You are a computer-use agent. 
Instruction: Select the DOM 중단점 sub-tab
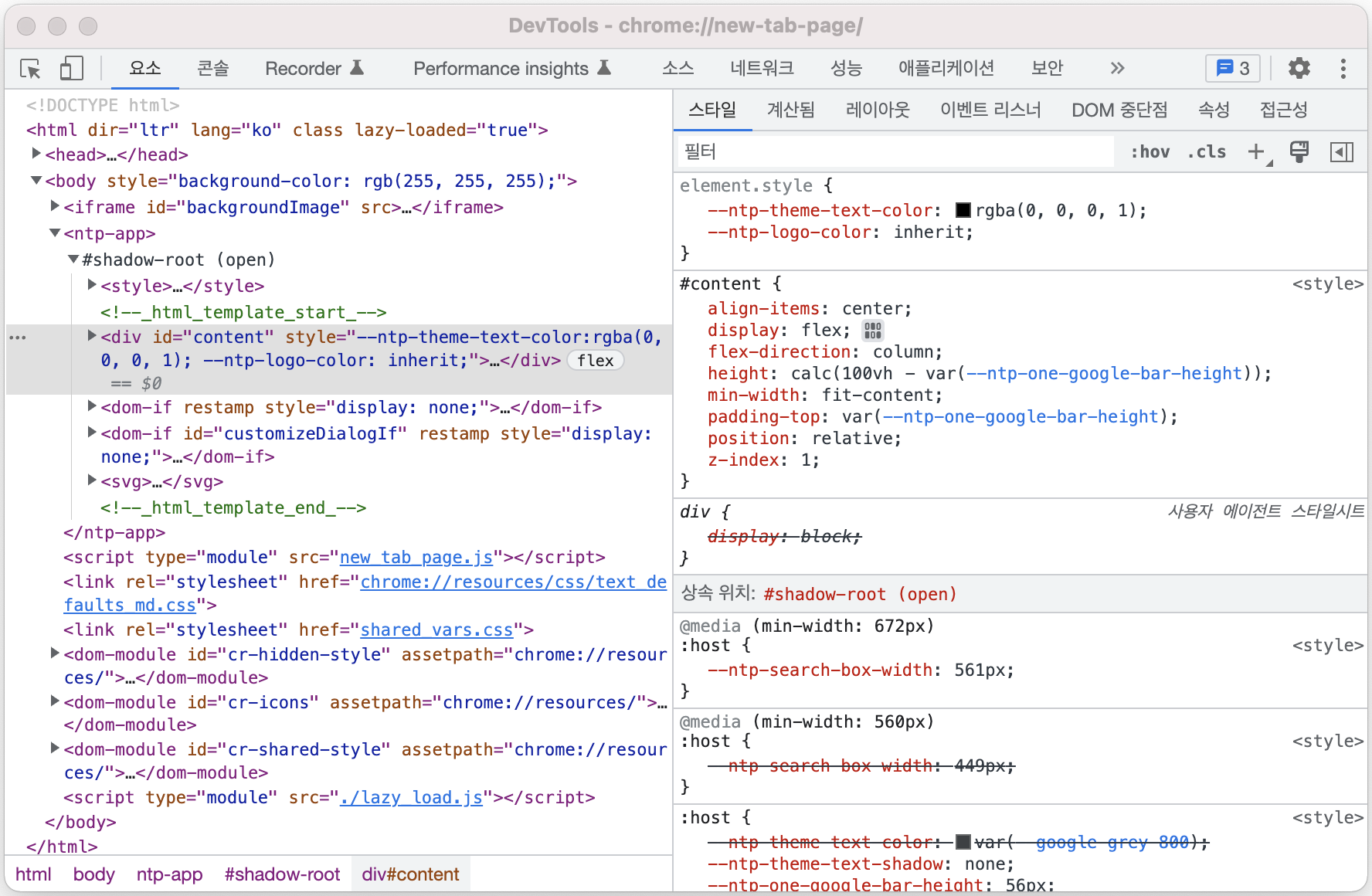(x=1119, y=110)
